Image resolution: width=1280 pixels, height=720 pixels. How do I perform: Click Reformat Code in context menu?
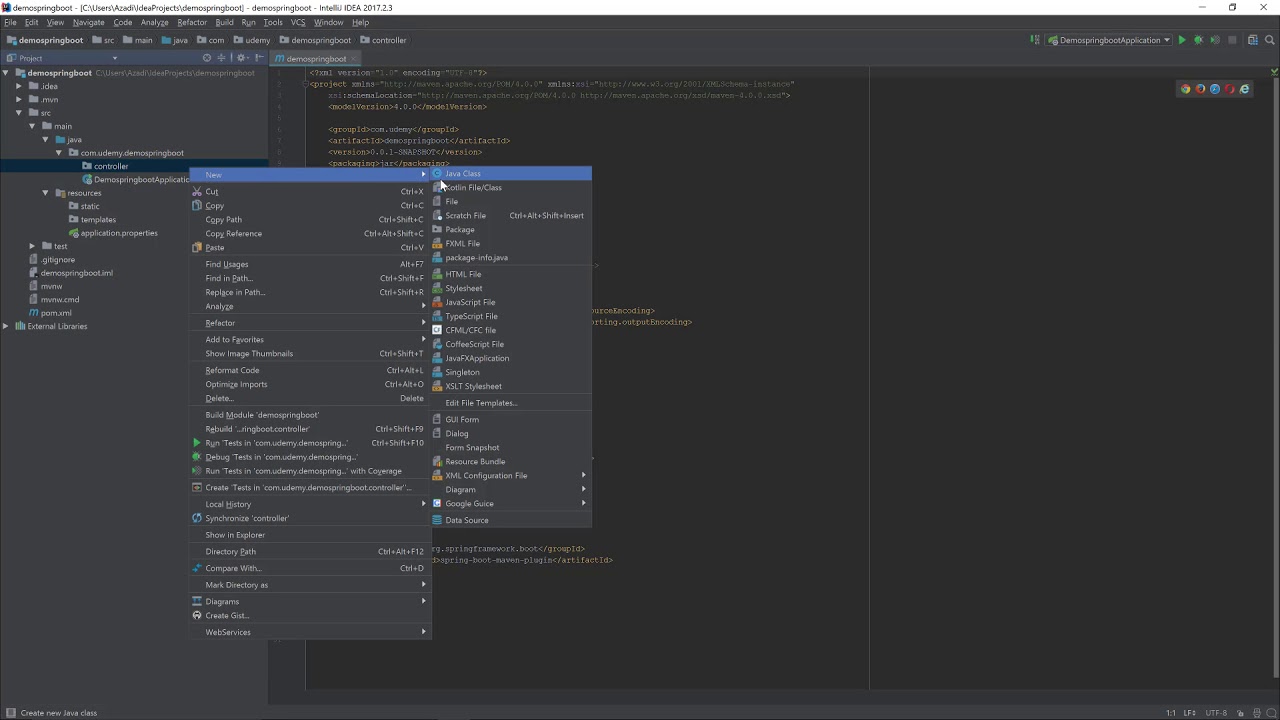[310, 370]
